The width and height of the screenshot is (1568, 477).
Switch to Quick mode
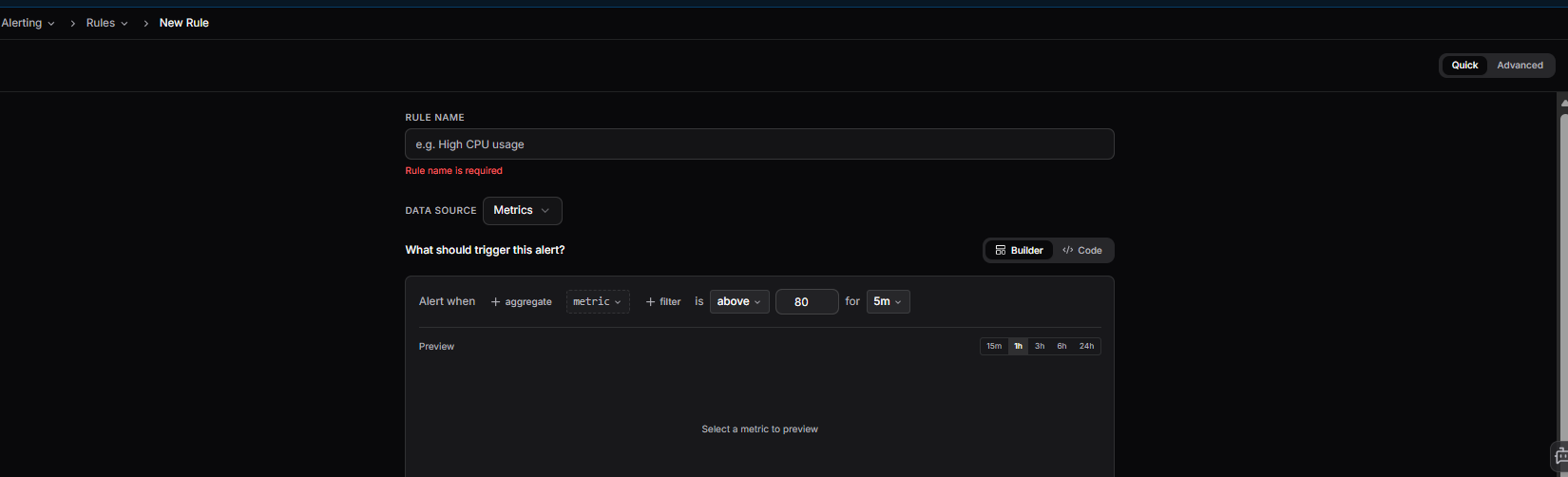pyautogui.click(x=1464, y=66)
